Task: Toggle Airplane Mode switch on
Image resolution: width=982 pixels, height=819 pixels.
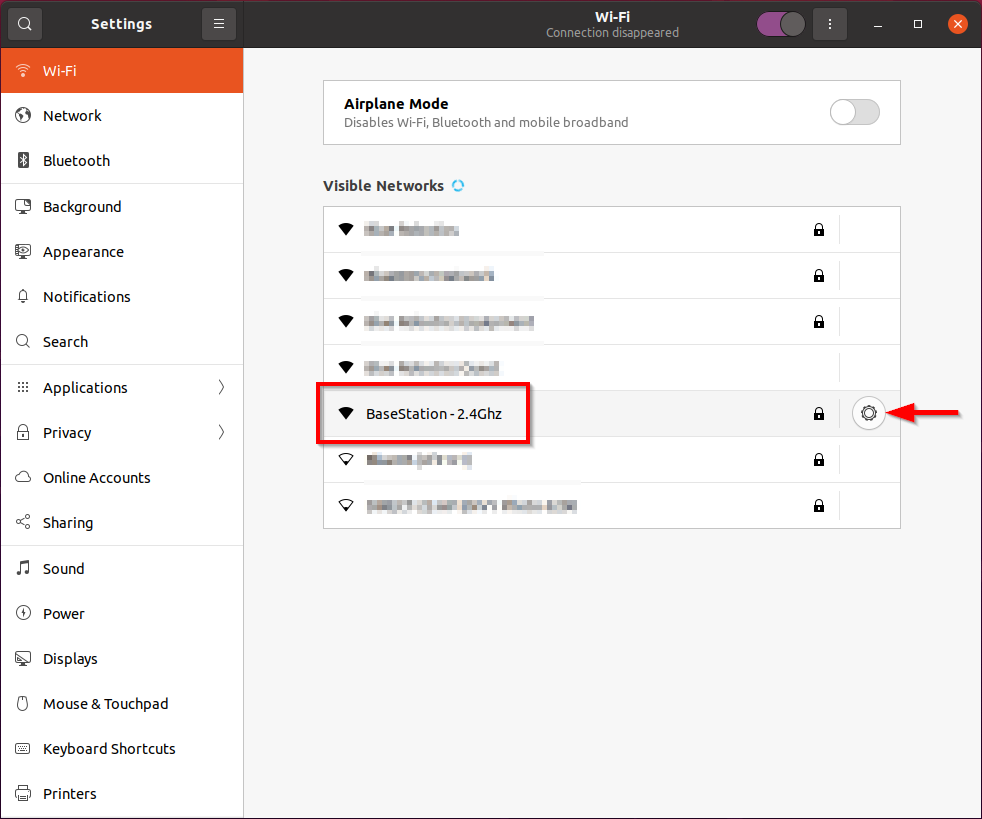Action: tap(854, 112)
